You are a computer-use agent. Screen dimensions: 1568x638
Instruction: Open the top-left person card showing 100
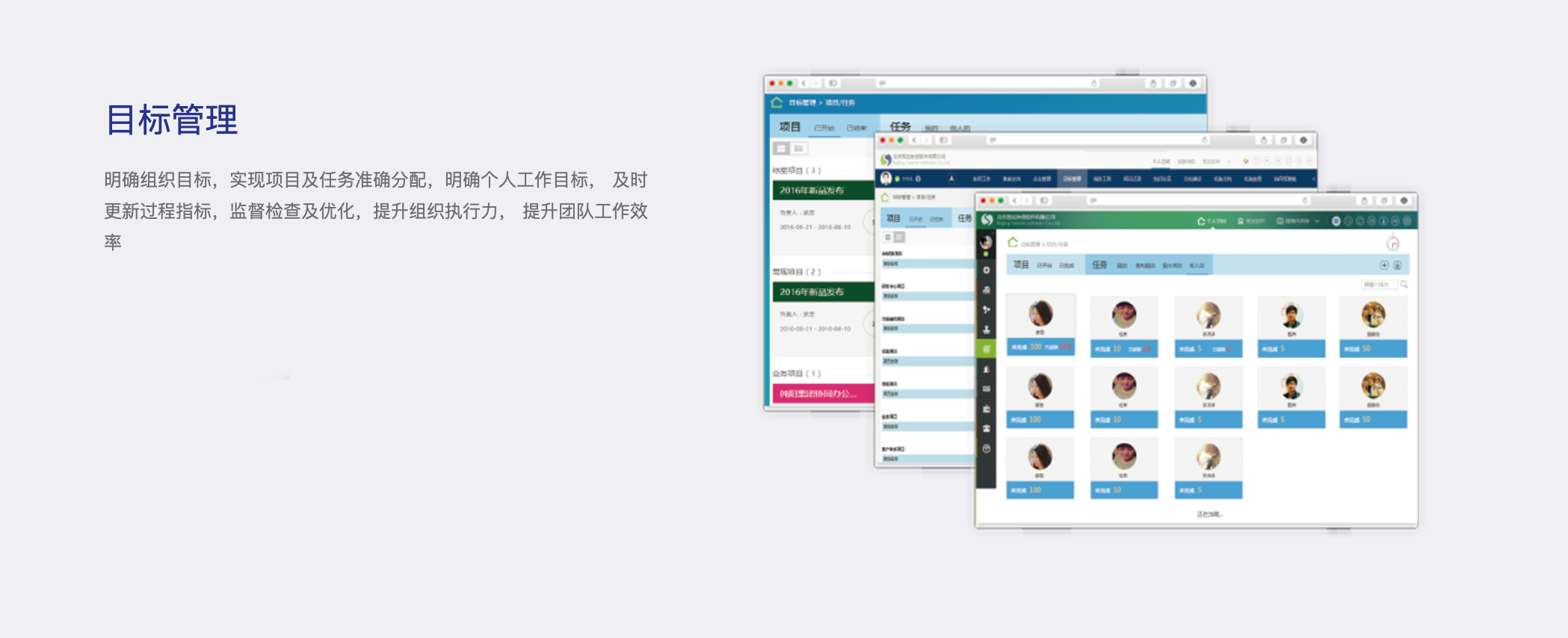[x=1040, y=324]
